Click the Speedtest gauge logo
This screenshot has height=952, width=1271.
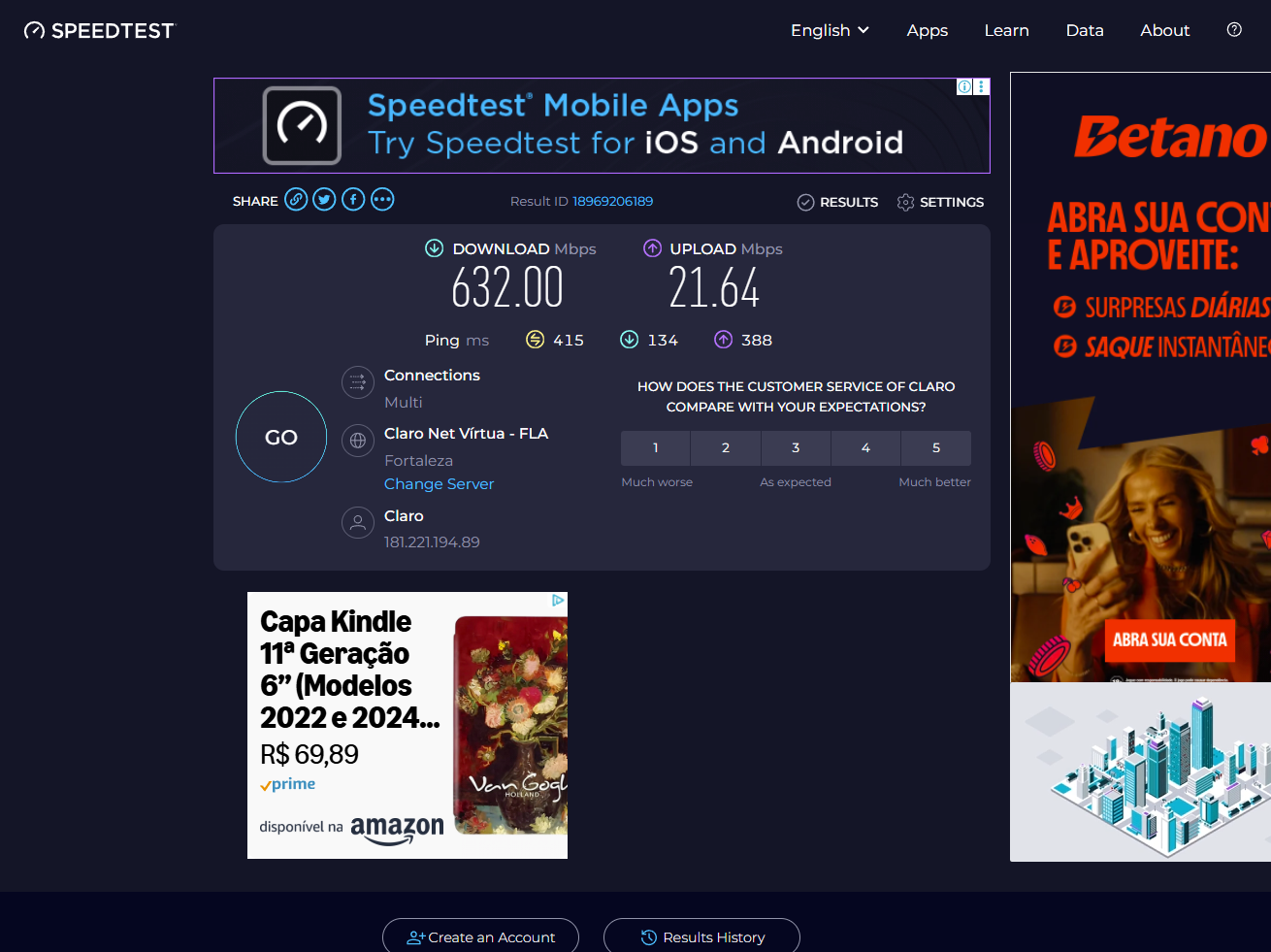[35, 30]
